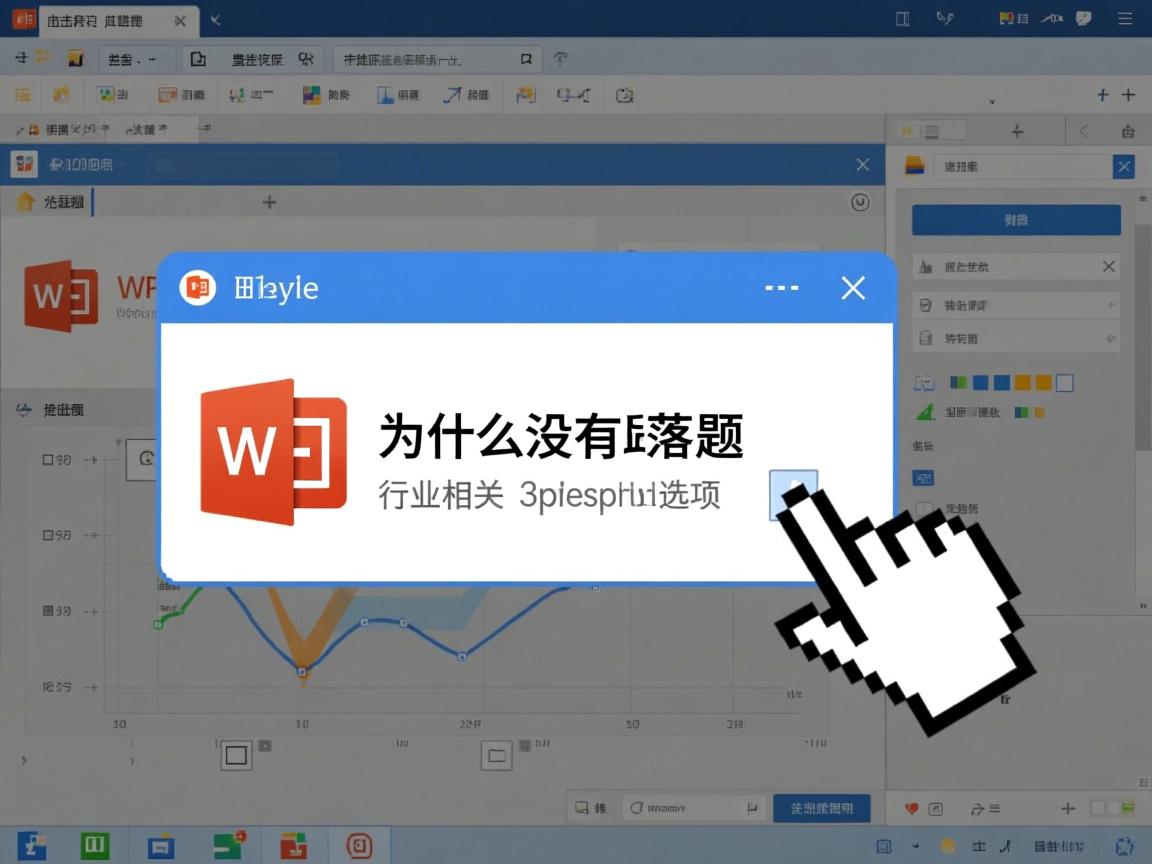Open a new document tab with the plus
The width and height of the screenshot is (1152, 864).
(269, 202)
